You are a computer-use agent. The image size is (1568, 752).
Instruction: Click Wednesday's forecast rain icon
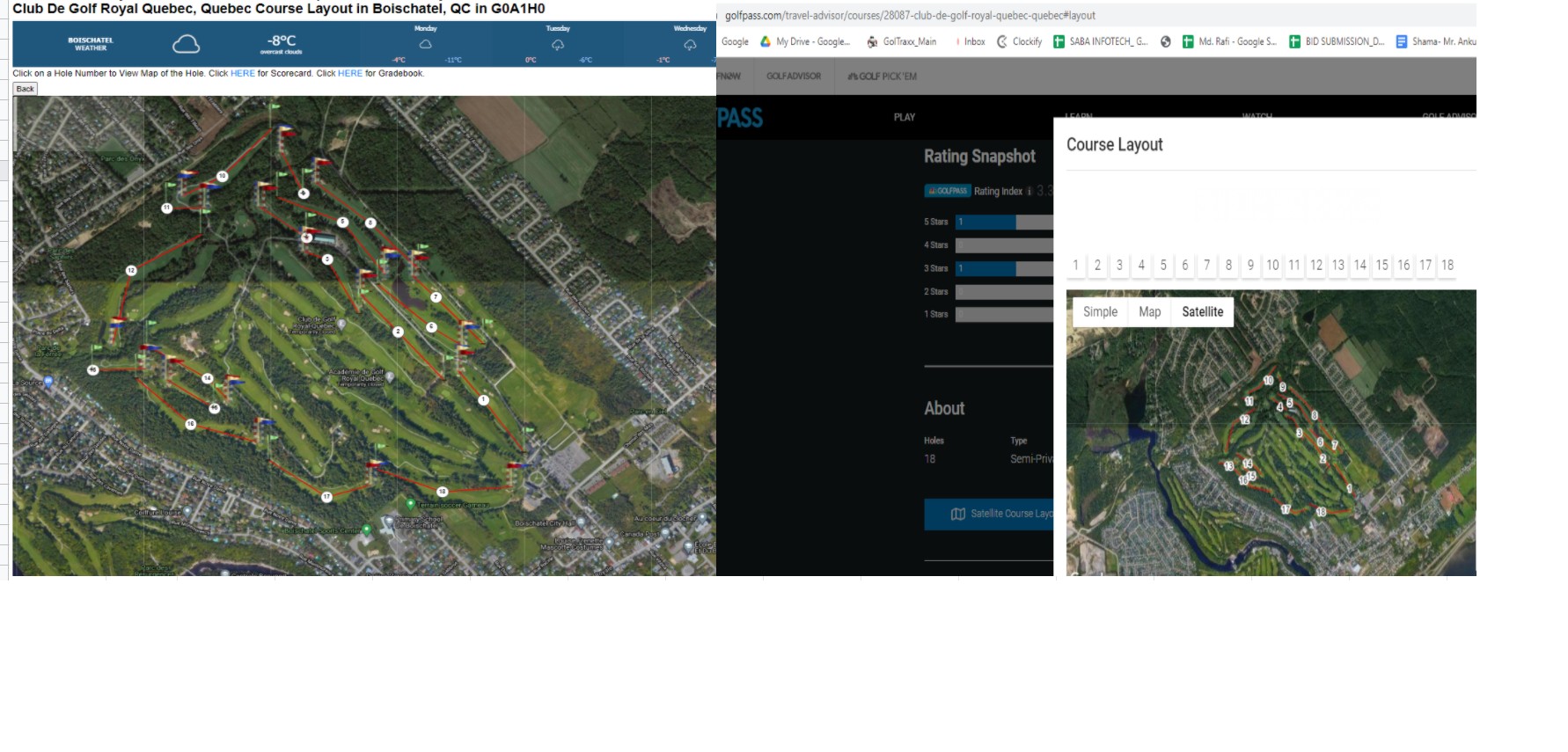(690, 44)
